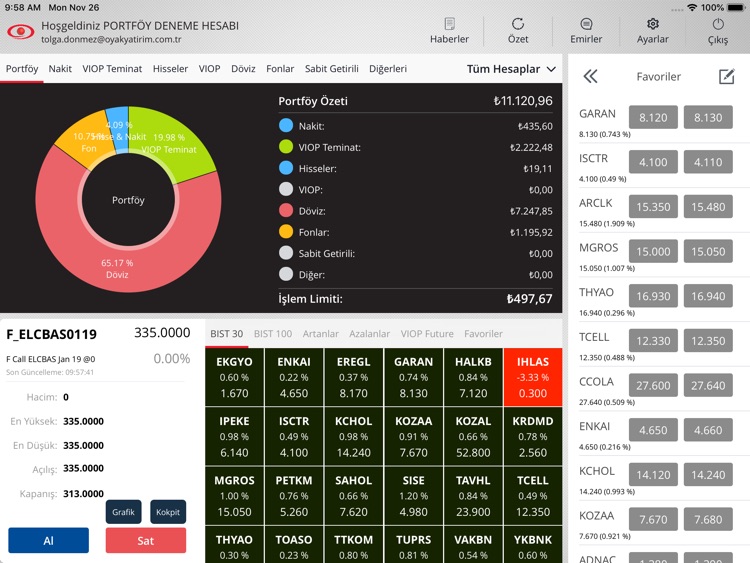Click the İşlem Limiti value ₺497,67
The image size is (750, 563).
click(529, 299)
